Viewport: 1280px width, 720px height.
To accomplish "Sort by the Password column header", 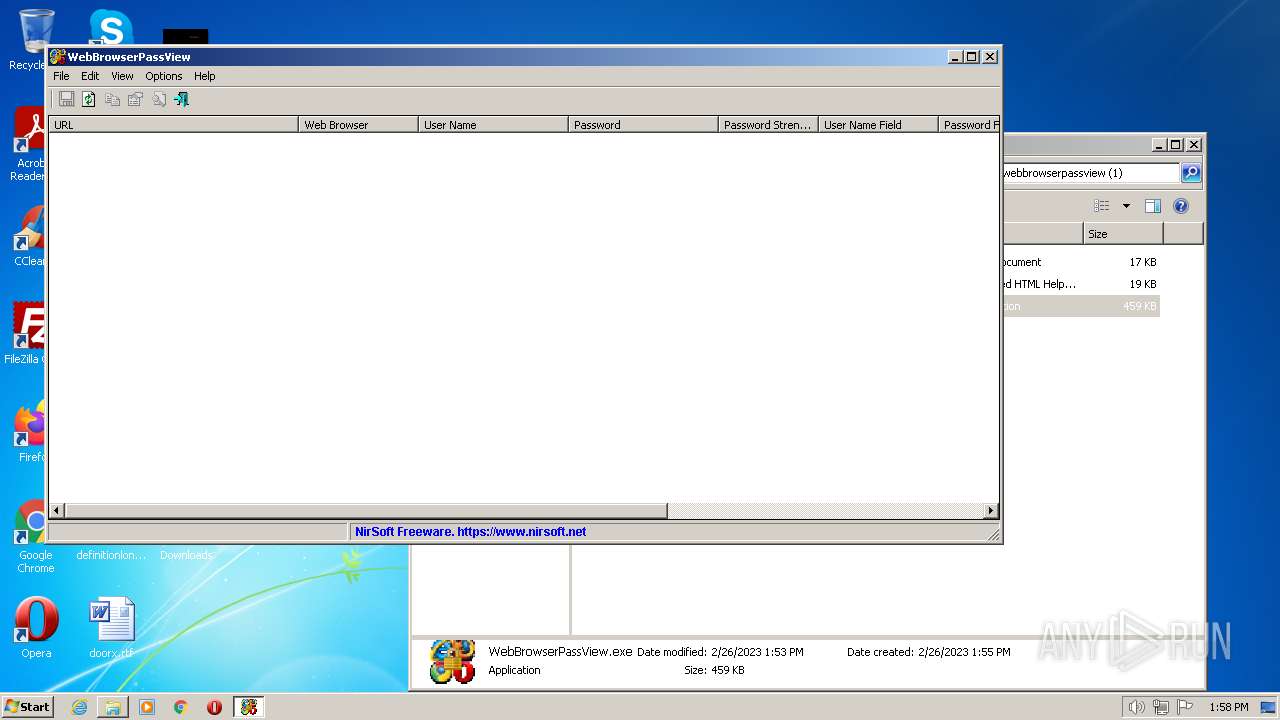I will coord(644,125).
